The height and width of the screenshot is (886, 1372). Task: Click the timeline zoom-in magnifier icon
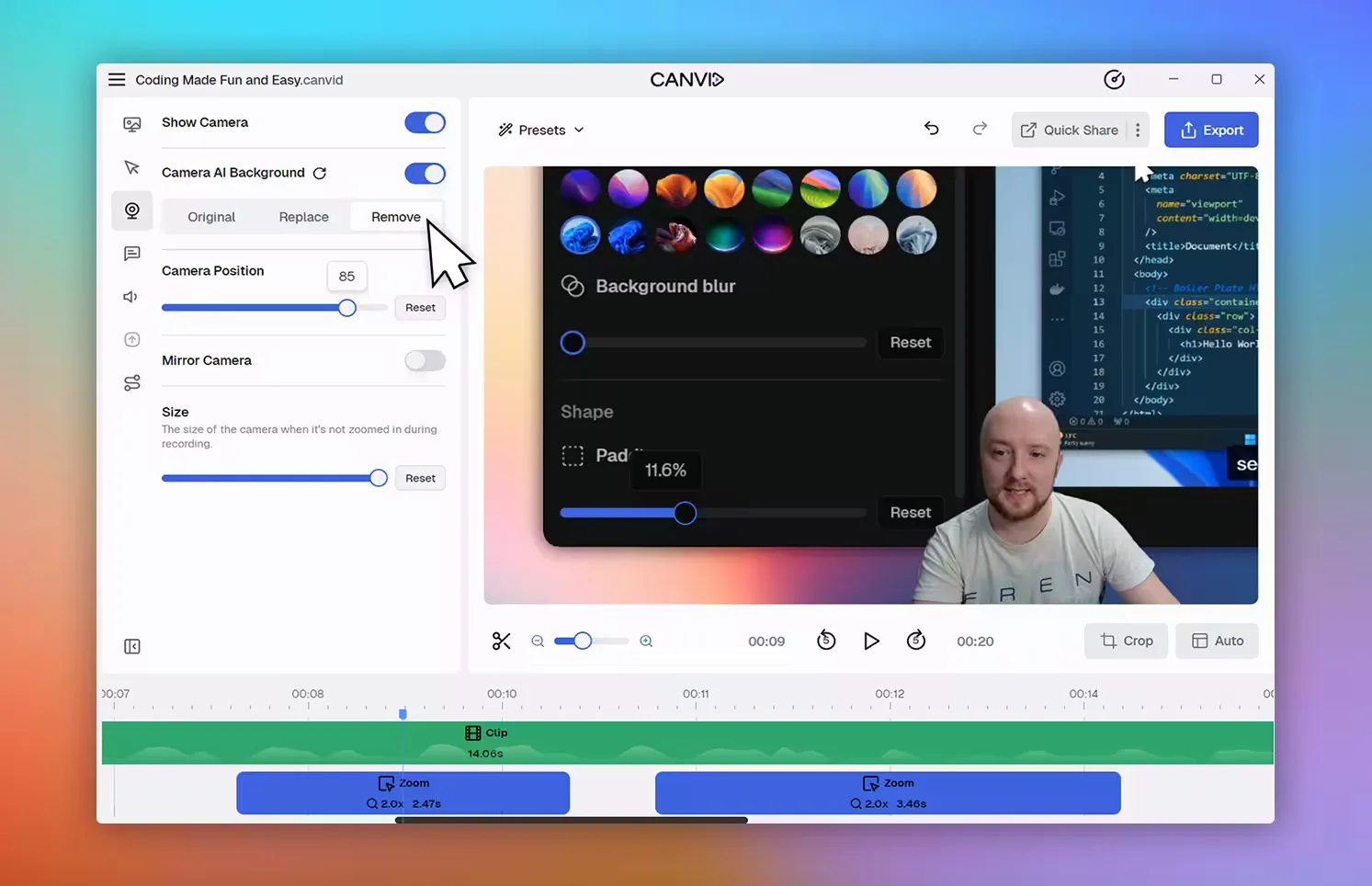pyautogui.click(x=646, y=642)
